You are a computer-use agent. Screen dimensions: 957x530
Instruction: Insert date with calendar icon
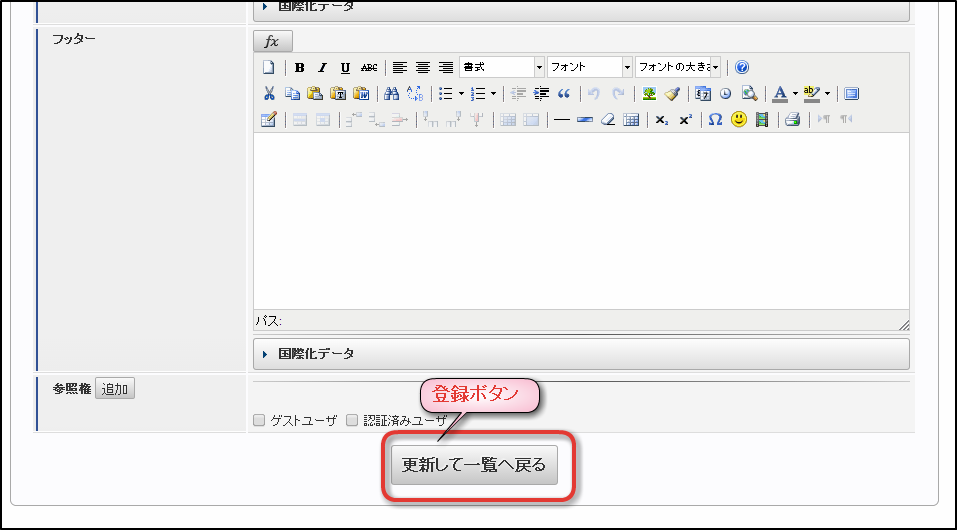tap(703, 93)
